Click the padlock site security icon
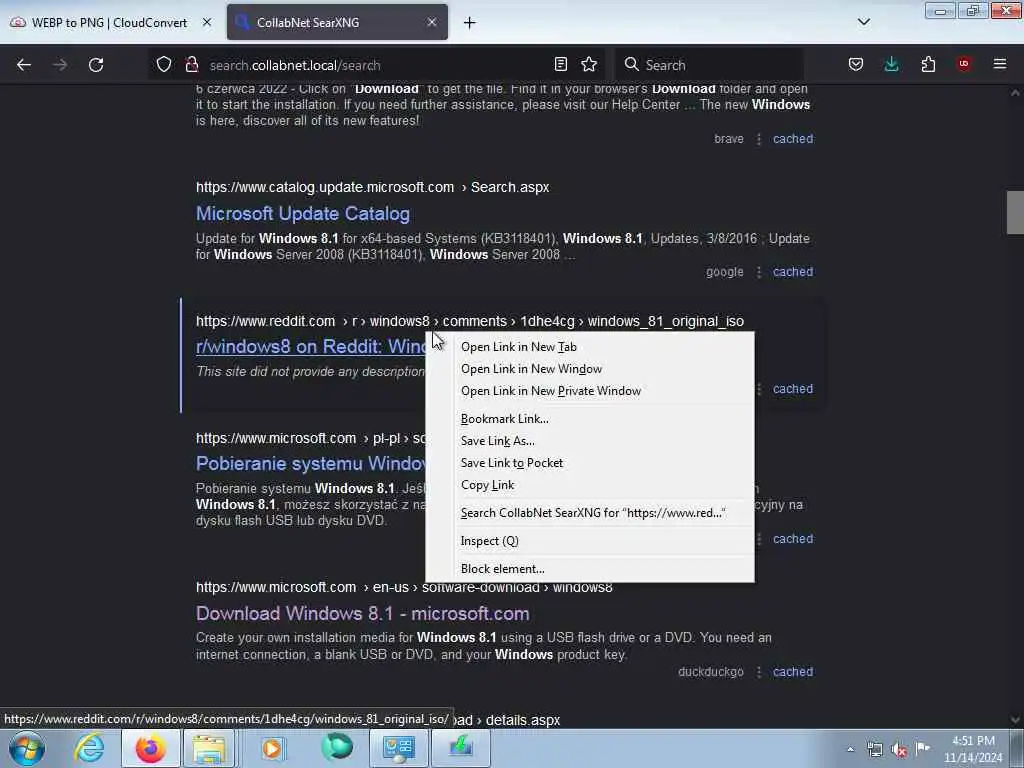This screenshot has height=768, width=1024. coord(191,65)
